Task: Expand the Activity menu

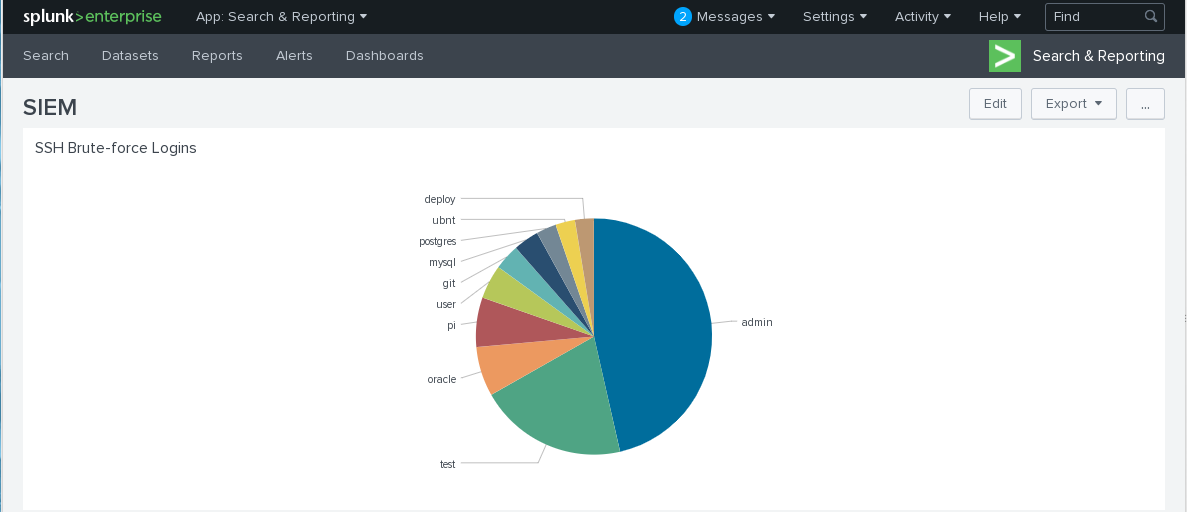Action: (922, 16)
